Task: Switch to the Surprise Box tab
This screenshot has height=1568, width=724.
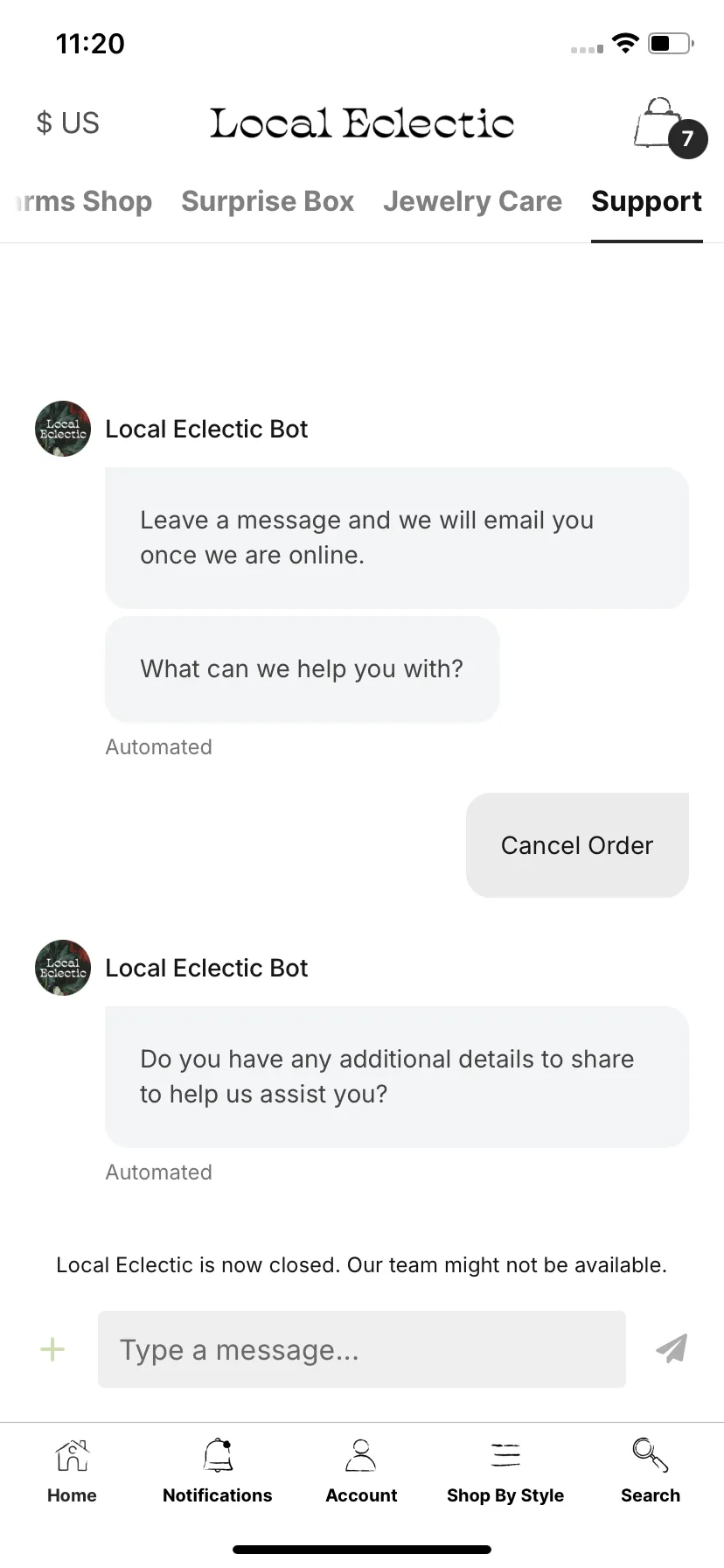Action: pos(268,201)
